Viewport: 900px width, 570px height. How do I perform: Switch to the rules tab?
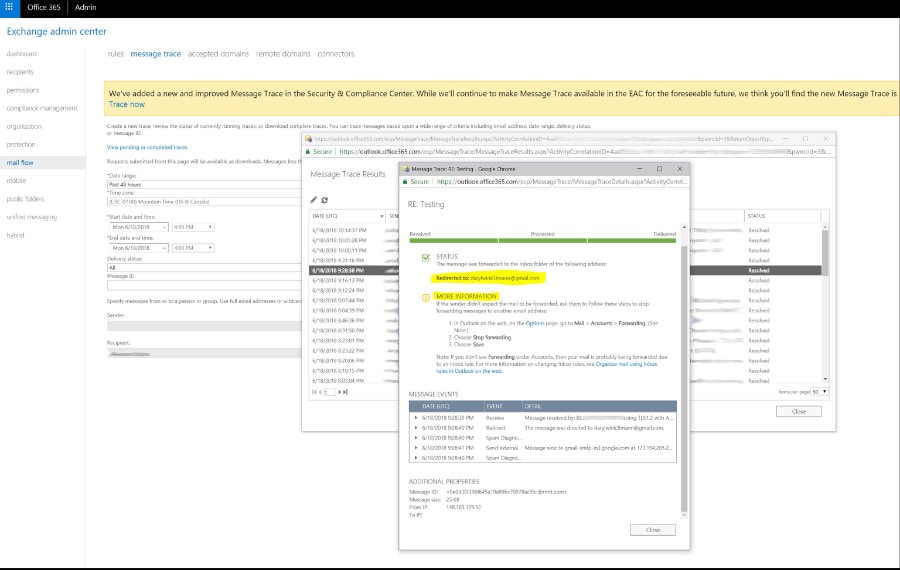click(115, 54)
